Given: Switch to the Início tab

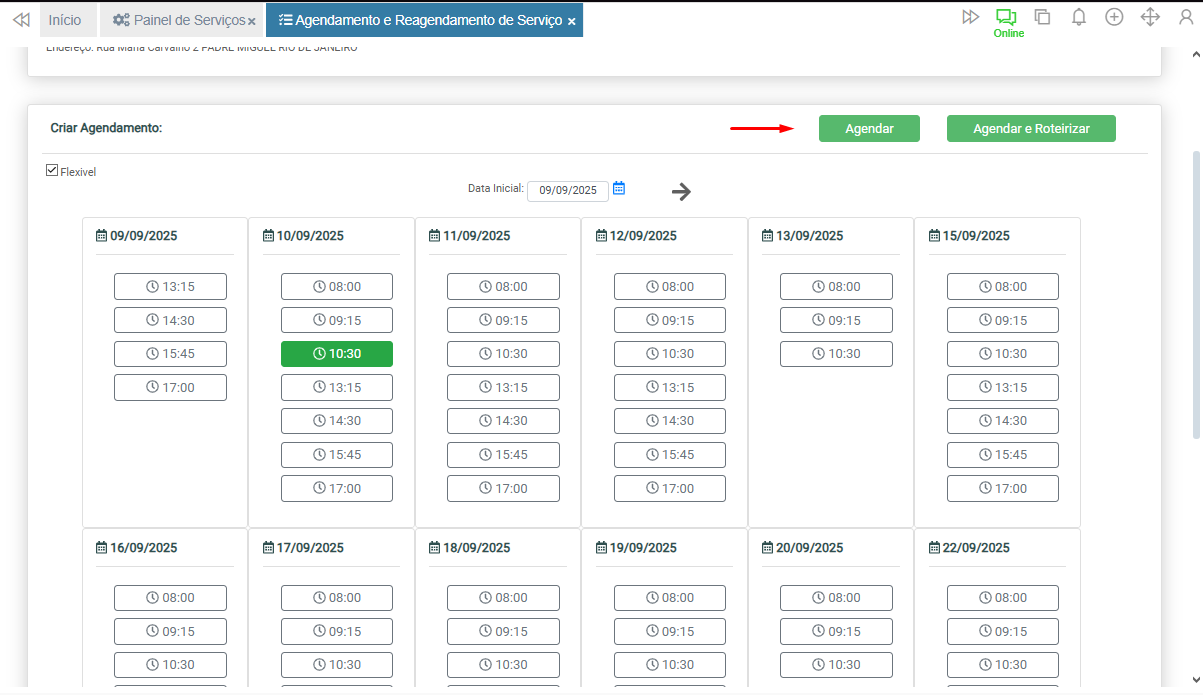Looking at the screenshot, I should pyautogui.click(x=65, y=20).
